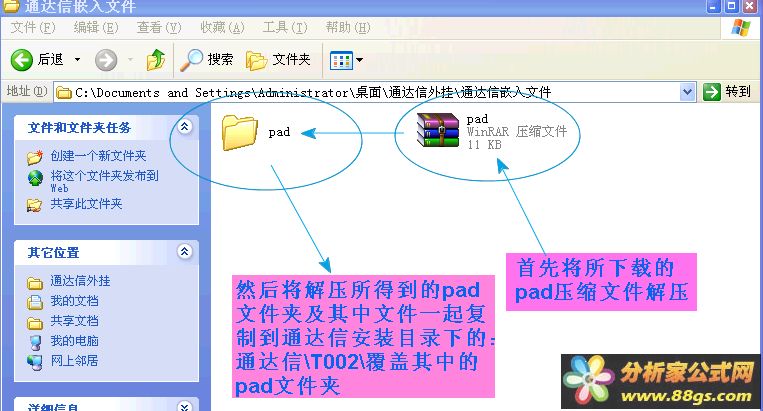Viewport: 763px width, 411px height.
Task: Click the Windows flag logo icon
Action: (741, 27)
